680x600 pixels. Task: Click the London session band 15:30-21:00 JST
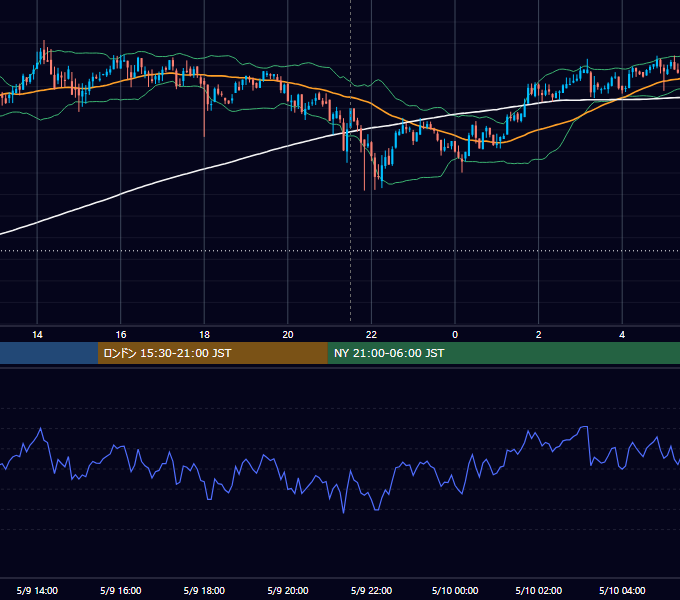tap(212, 353)
